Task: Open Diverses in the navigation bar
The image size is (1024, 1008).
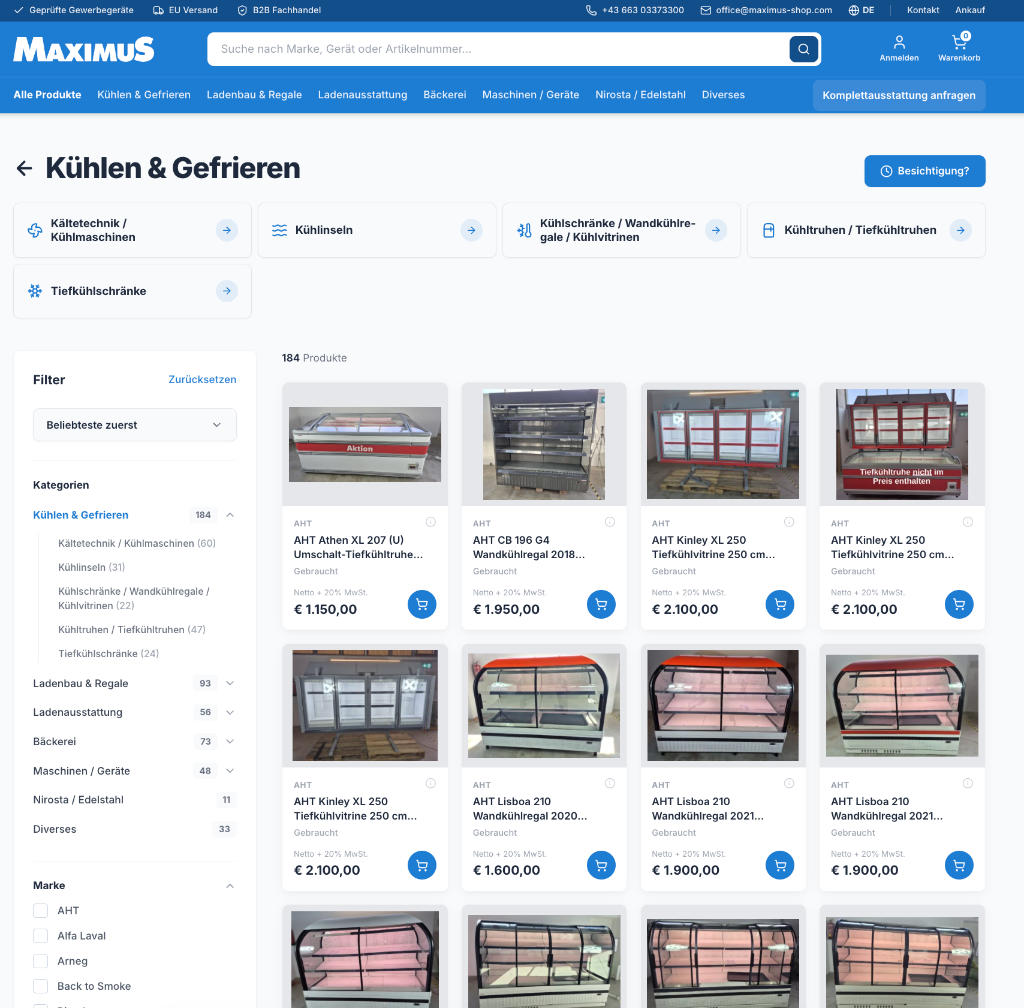Action: tap(723, 95)
